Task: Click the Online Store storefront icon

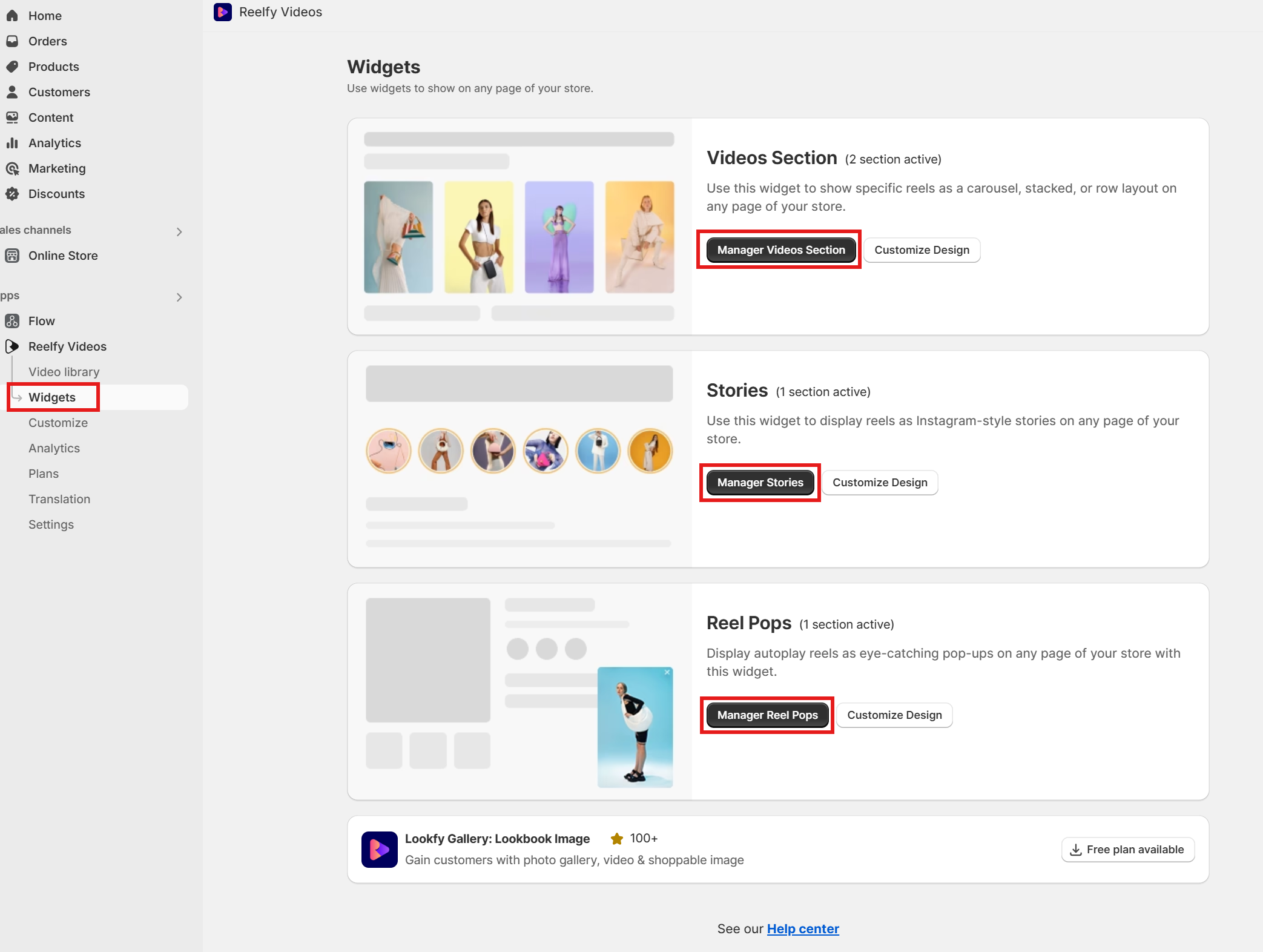Action: [12, 256]
